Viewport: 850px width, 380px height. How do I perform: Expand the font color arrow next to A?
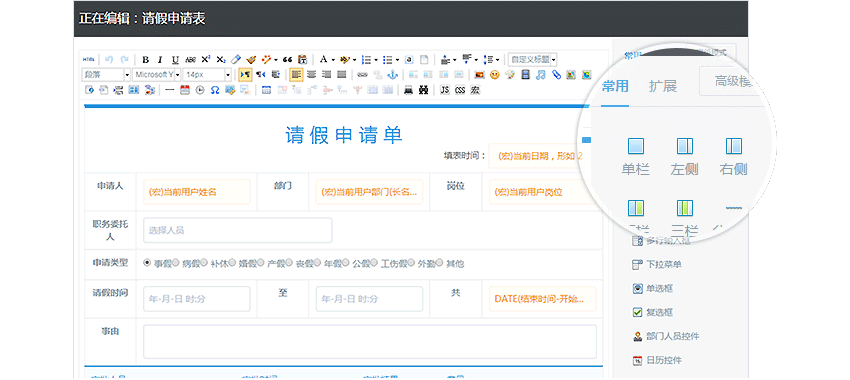333,60
